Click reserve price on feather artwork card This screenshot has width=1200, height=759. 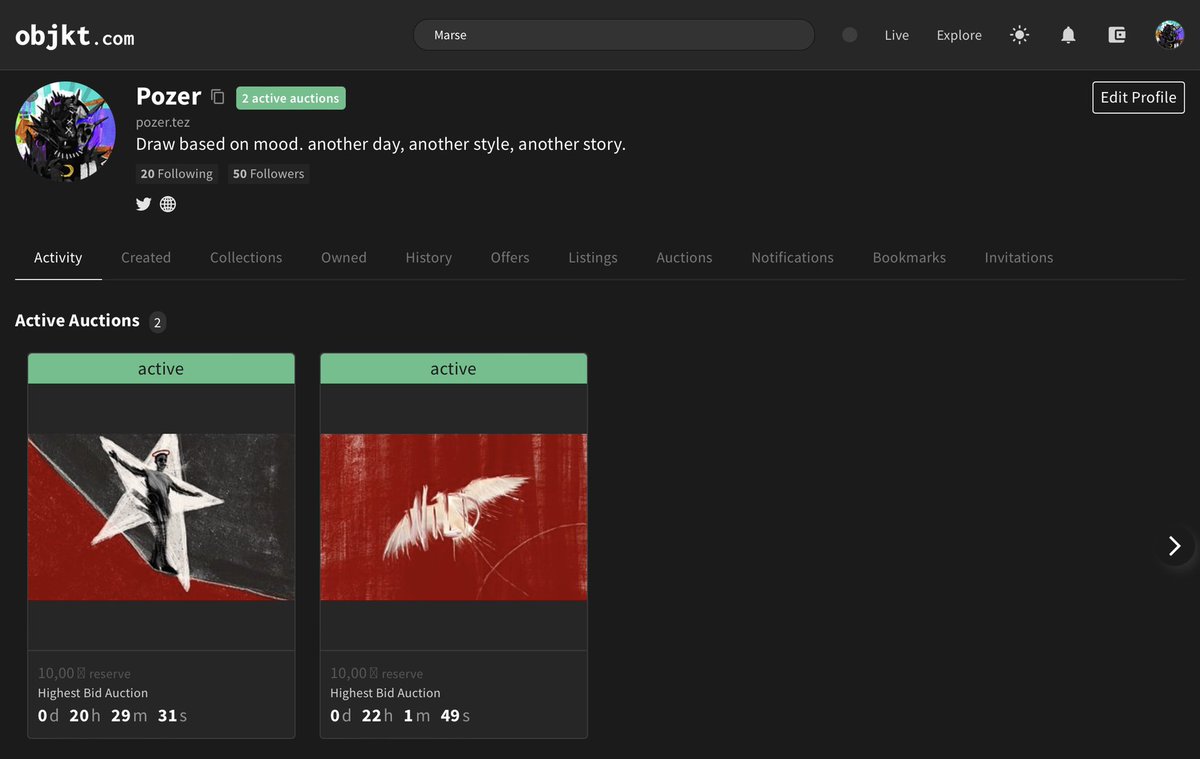tap(377, 673)
